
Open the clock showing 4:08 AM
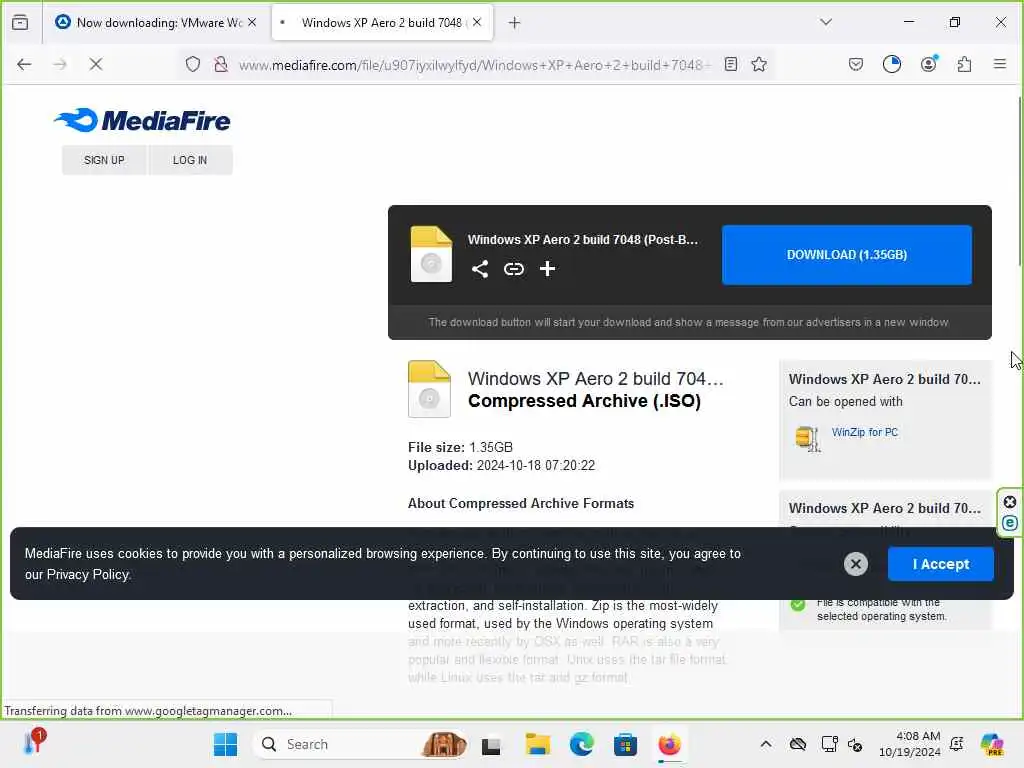910,744
